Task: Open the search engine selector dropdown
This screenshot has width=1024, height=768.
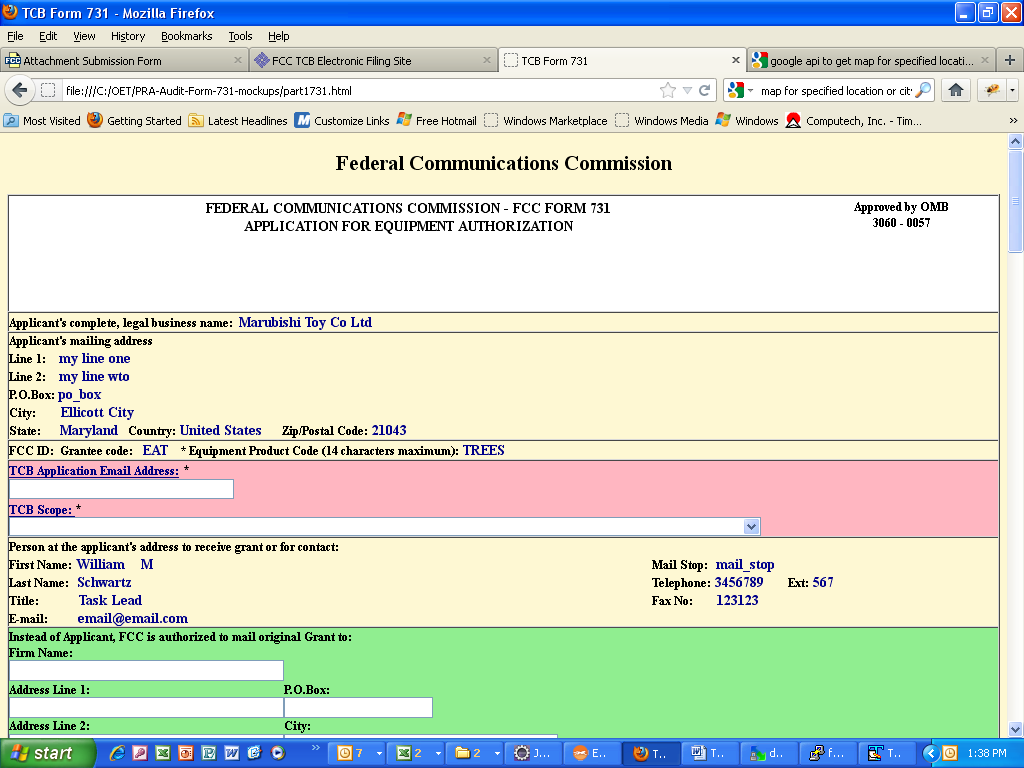Action: pyautogui.click(x=741, y=90)
